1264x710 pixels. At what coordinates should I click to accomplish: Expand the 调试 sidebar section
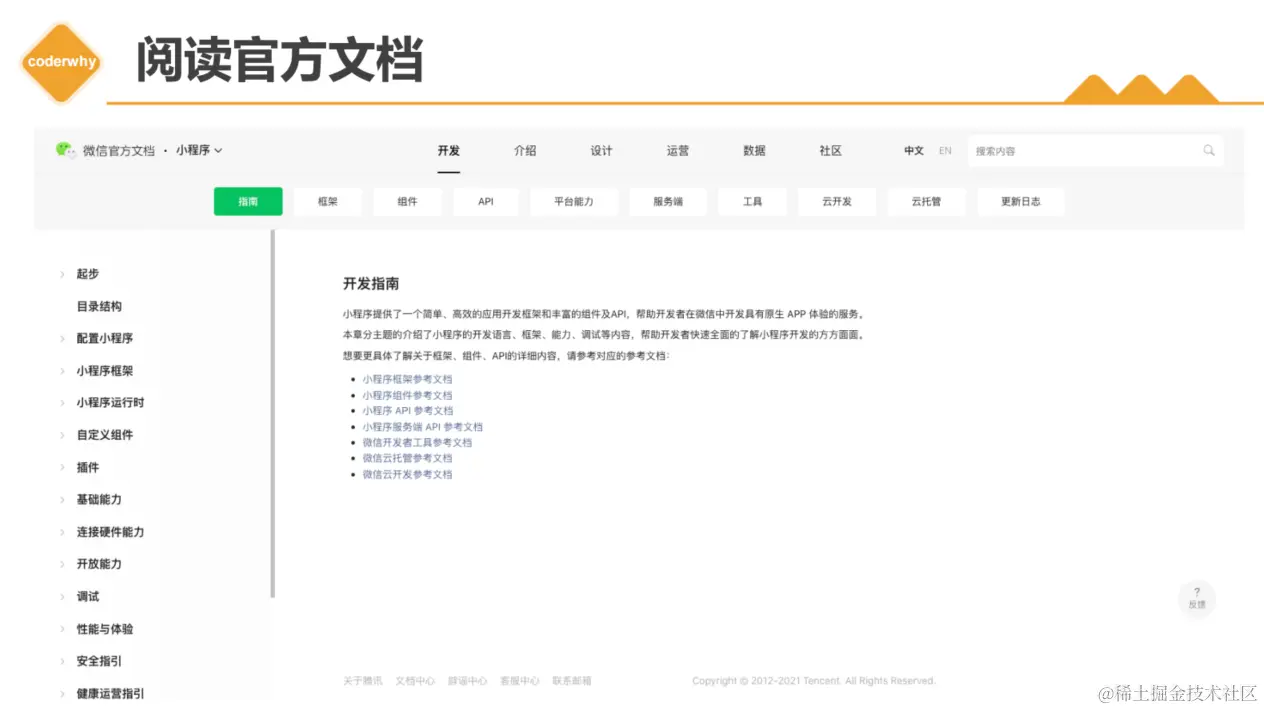tap(87, 596)
